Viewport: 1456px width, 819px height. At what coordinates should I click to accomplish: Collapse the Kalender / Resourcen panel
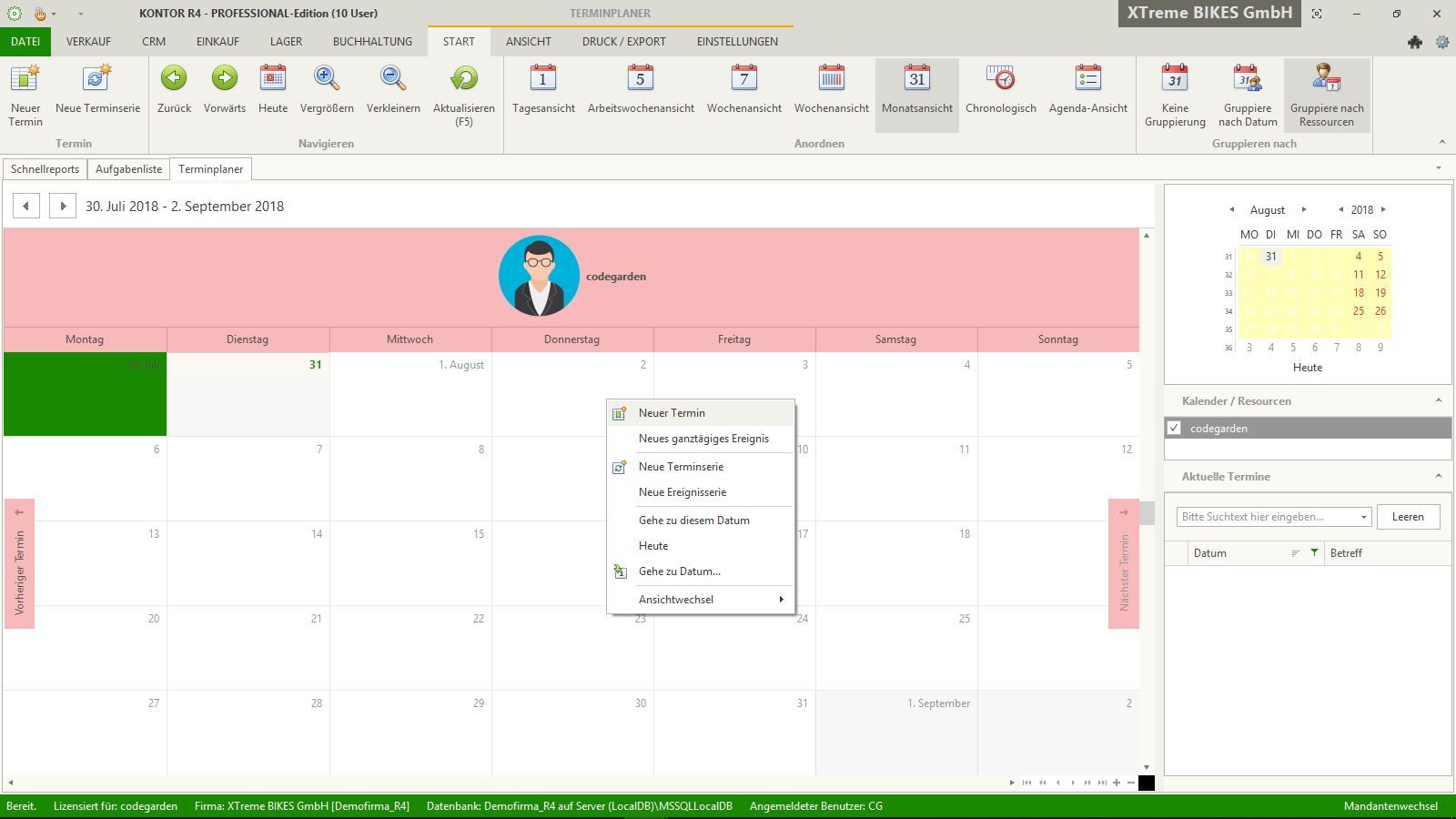(x=1438, y=400)
